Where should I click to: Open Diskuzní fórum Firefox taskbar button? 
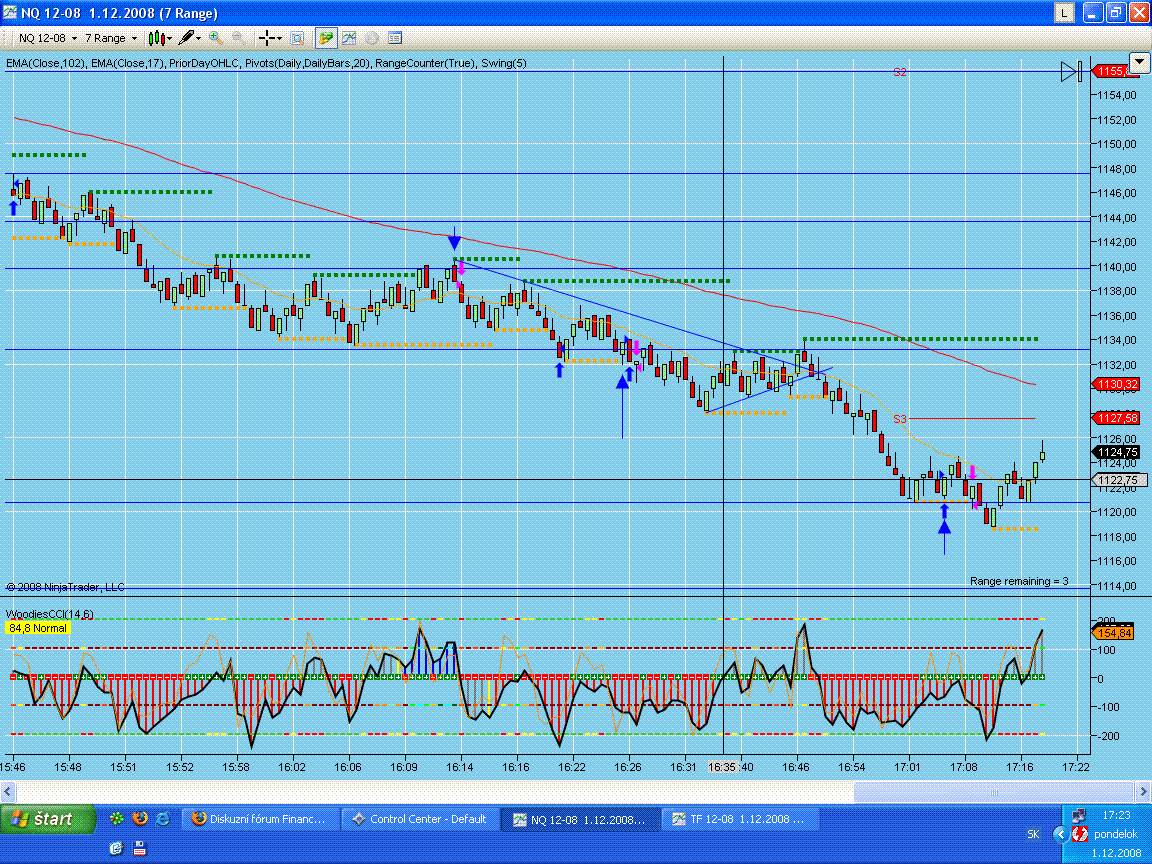[259, 819]
